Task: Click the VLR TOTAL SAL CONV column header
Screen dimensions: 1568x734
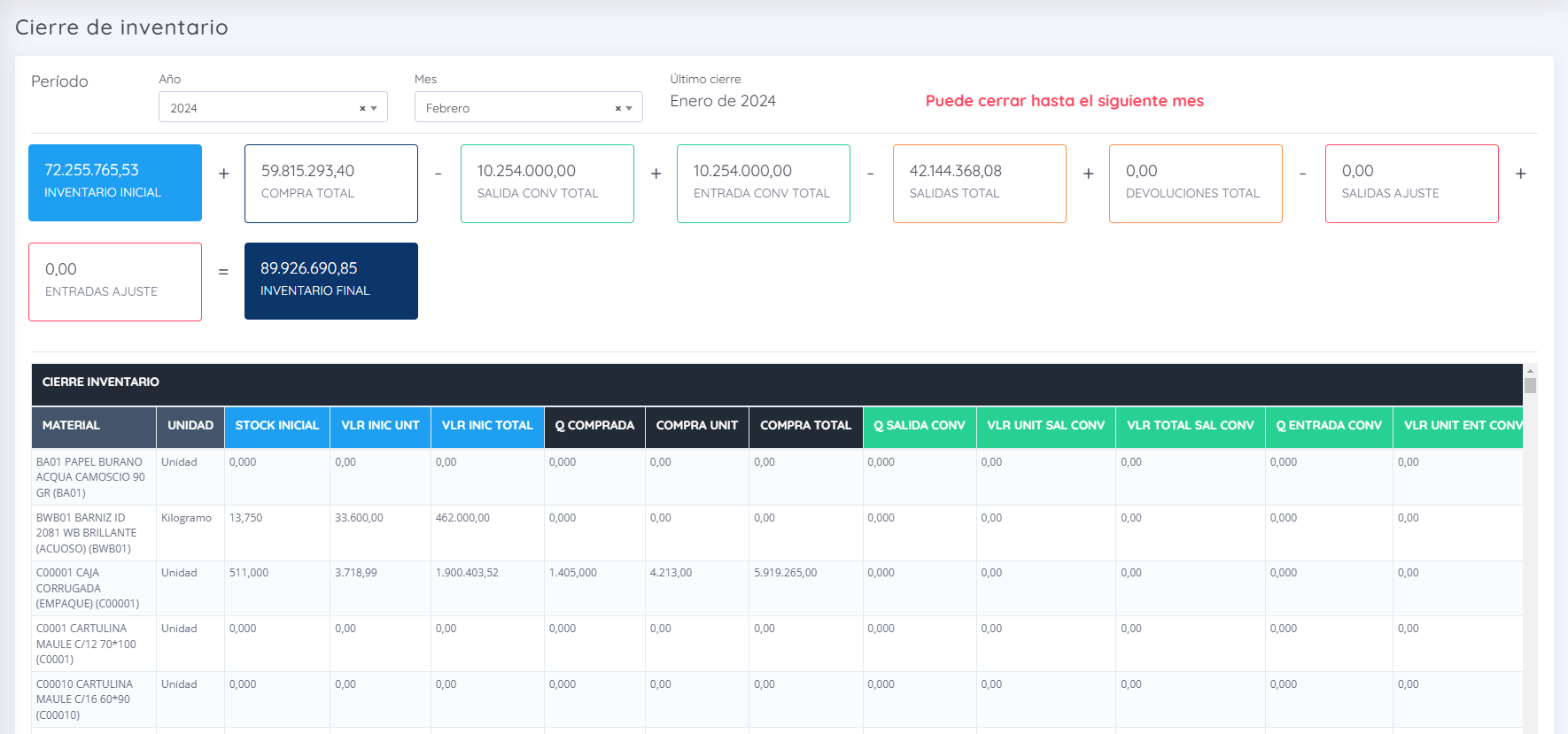Action: (1191, 427)
